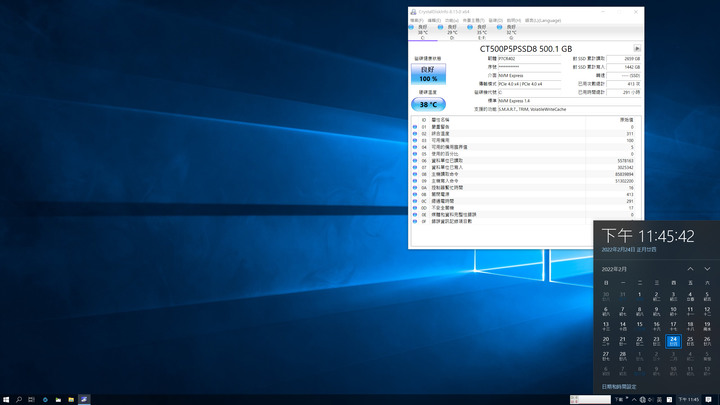Open the network globe icon in tray
720x405 pixels.
642,399
